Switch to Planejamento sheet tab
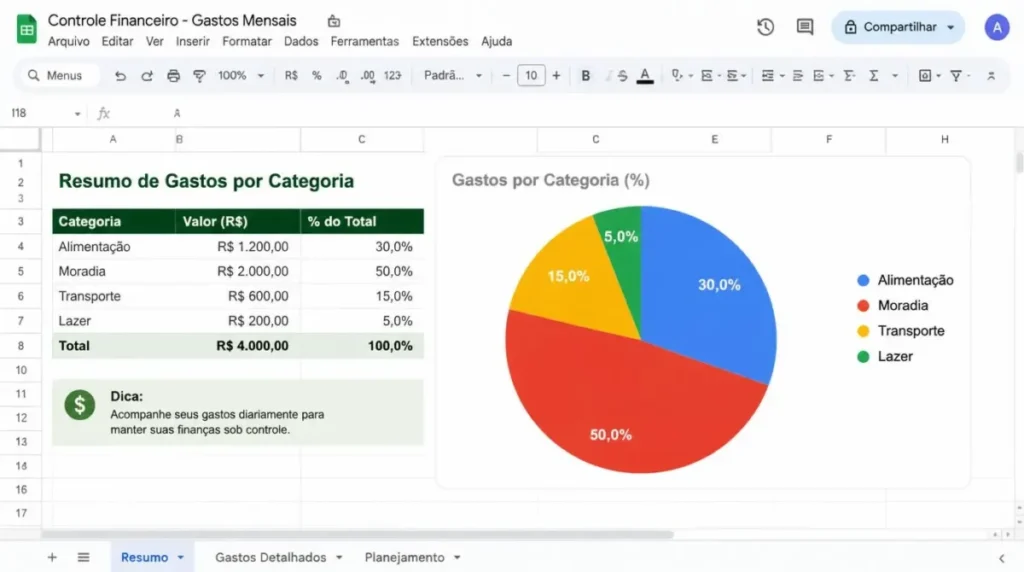1024x572 pixels. pyautogui.click(x=404, y=558)
